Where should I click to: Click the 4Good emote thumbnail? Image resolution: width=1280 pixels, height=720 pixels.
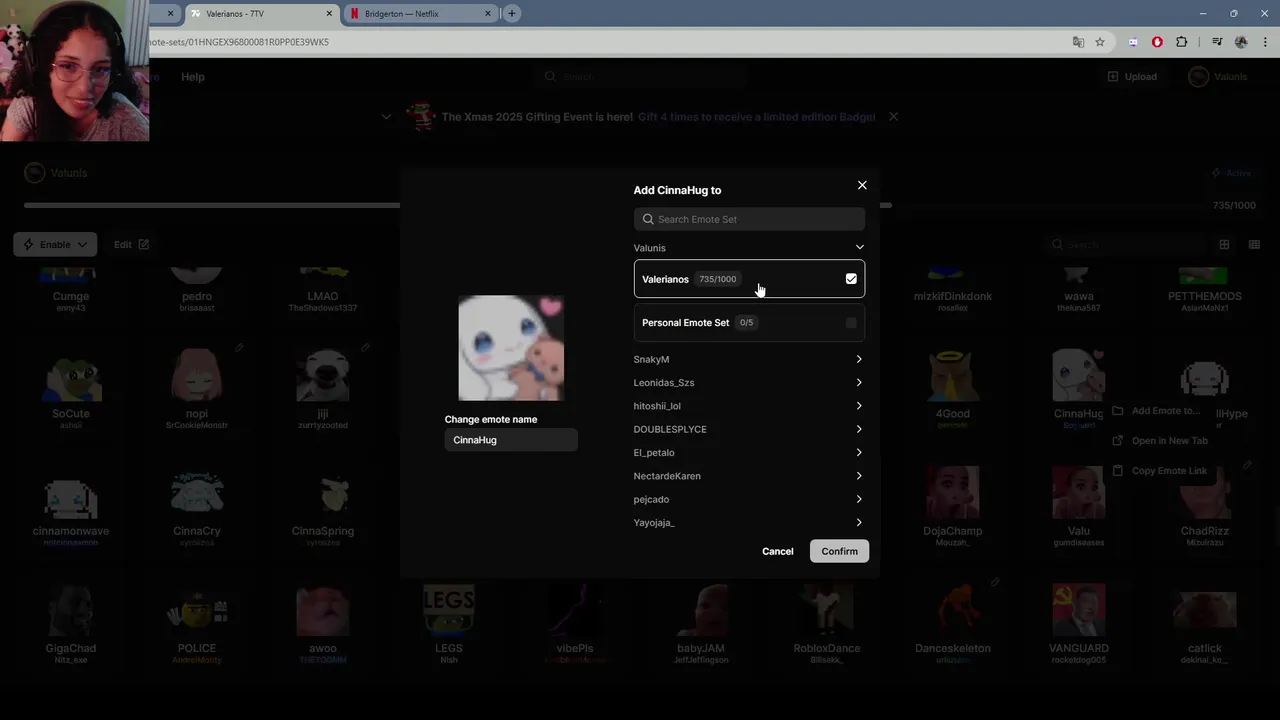point(953,376)
